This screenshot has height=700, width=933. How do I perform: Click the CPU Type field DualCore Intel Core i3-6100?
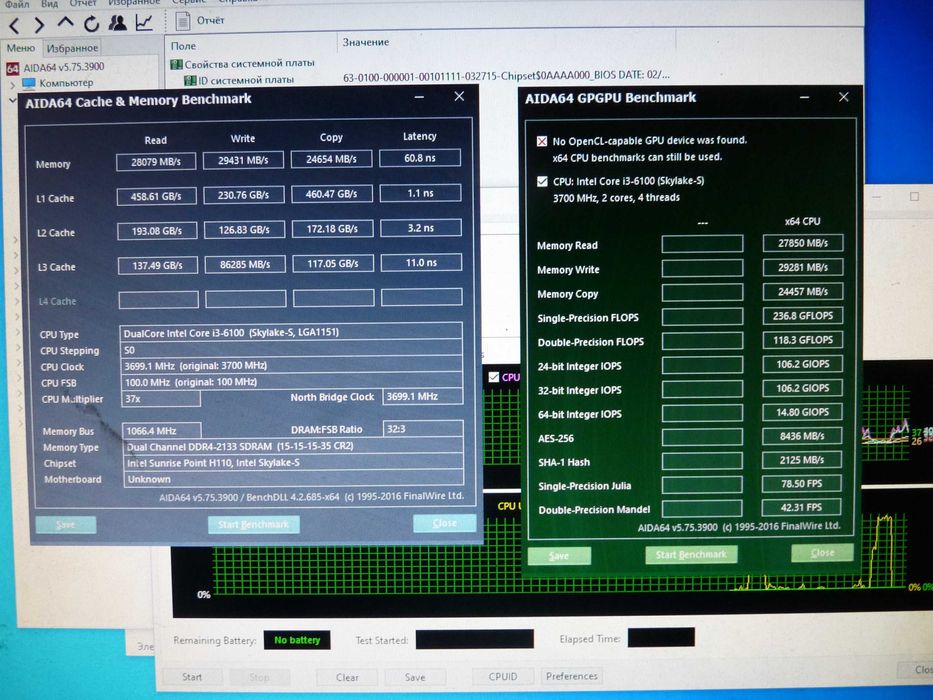pyautogui.click(x=291, y=333)
